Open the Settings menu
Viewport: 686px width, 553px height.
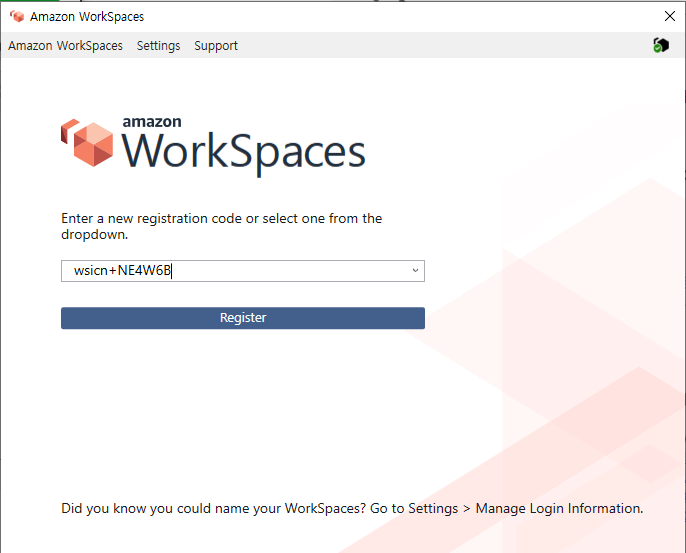158,46
